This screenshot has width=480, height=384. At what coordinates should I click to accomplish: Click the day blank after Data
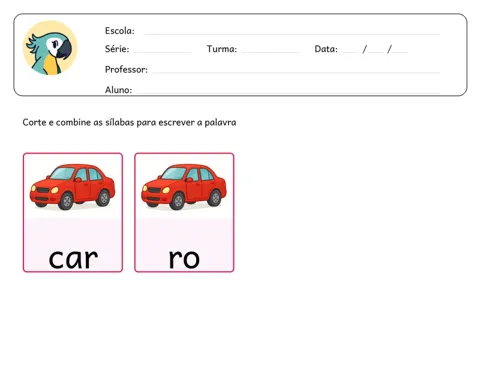350,52
